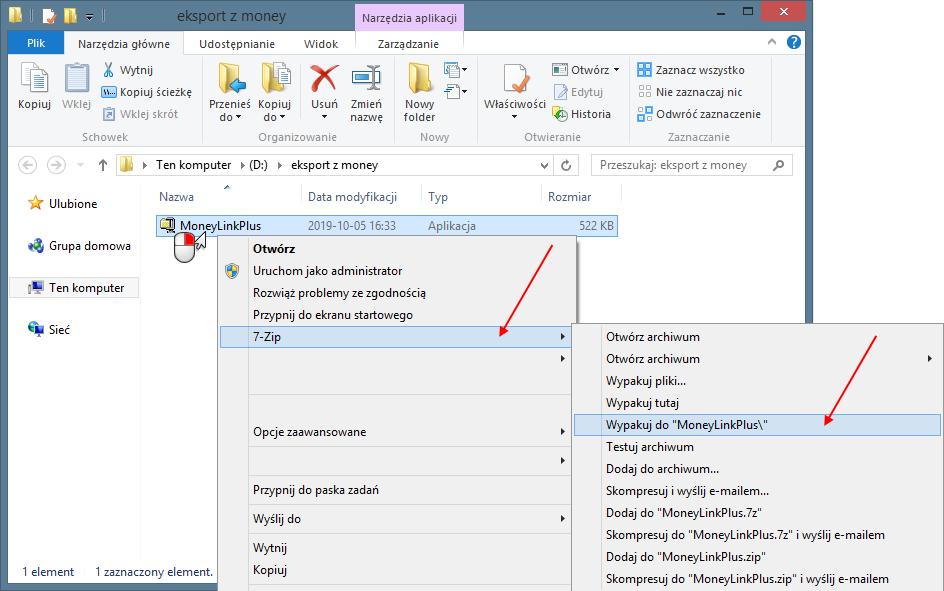
Task: Expand the Przenieś do dropdown
Action: [230, 117]
